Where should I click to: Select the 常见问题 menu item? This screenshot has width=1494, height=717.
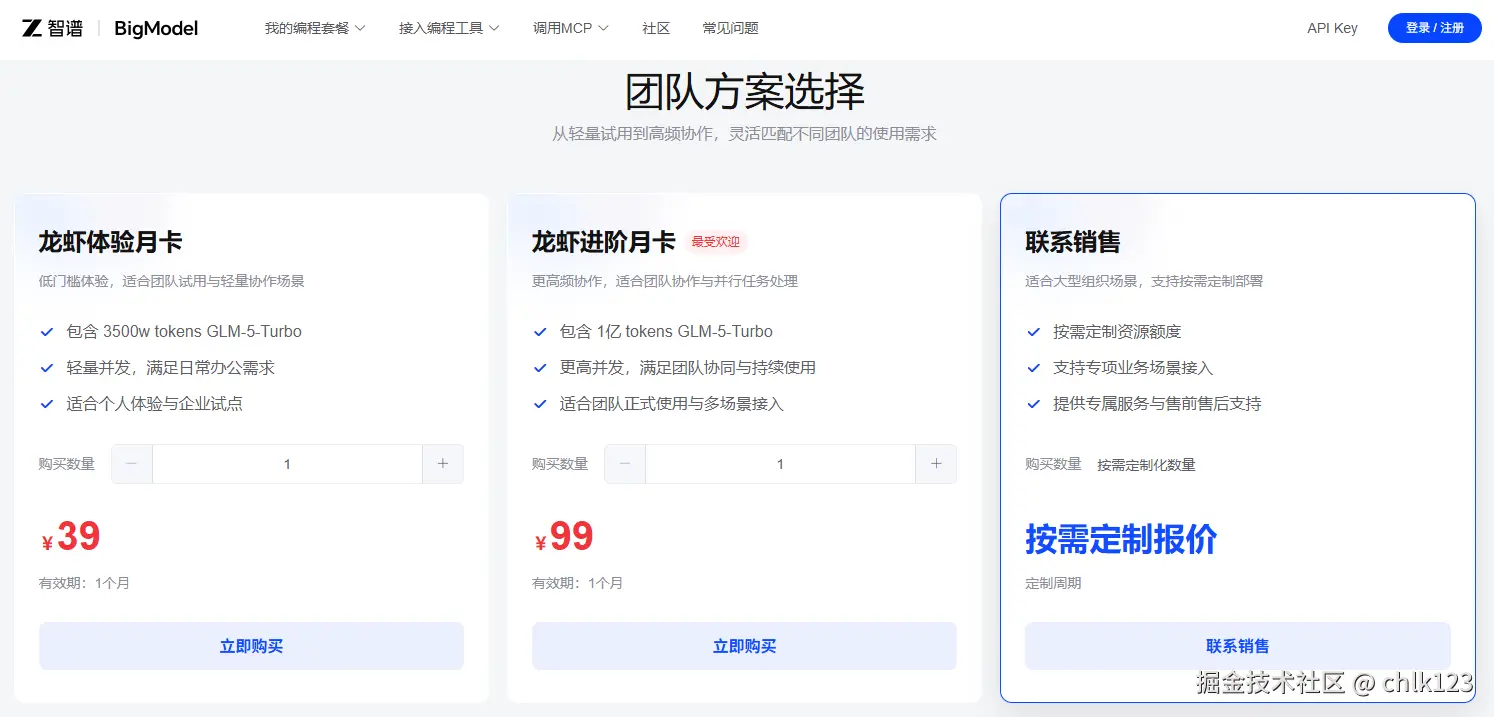click(x=731, y=28)
